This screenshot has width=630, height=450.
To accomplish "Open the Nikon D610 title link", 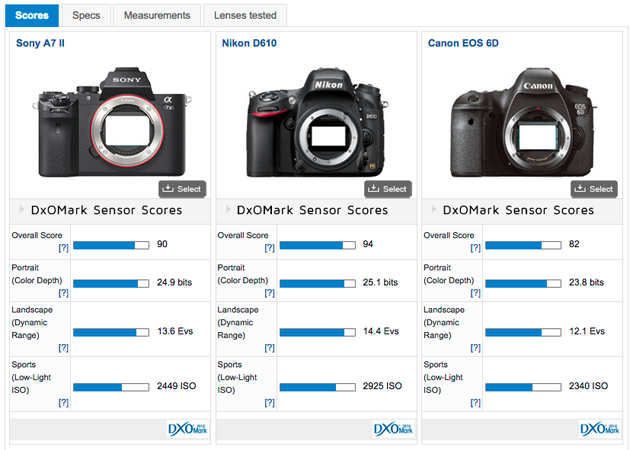I will coord(249,43).
